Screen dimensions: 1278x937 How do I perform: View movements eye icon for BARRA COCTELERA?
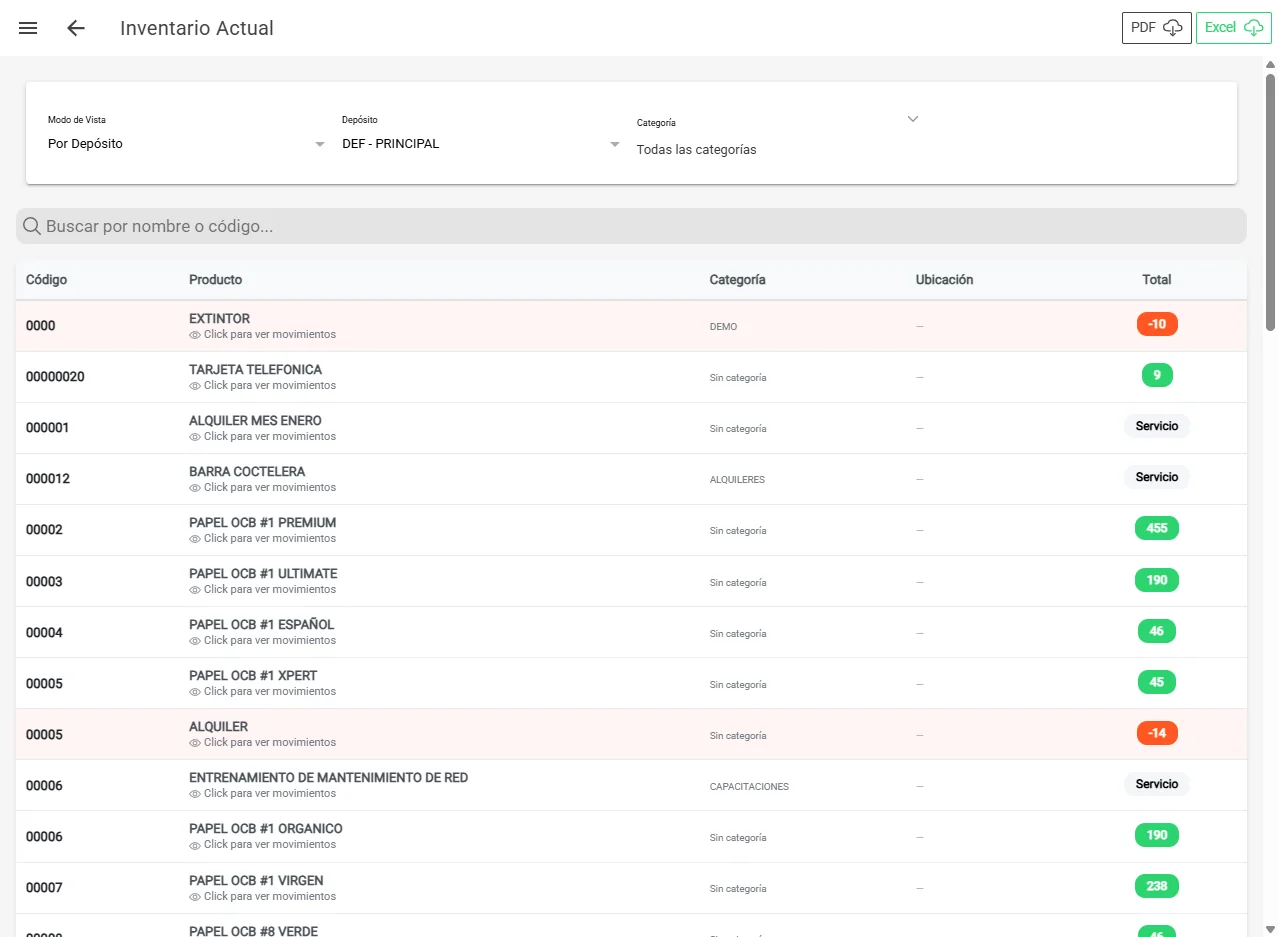pos(195,488)
